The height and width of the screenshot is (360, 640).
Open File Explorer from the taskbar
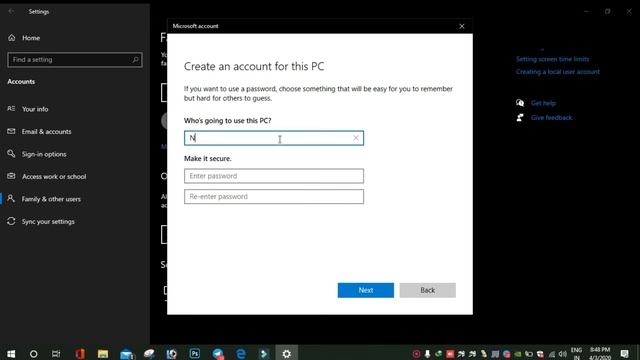(x=102, y=353)
